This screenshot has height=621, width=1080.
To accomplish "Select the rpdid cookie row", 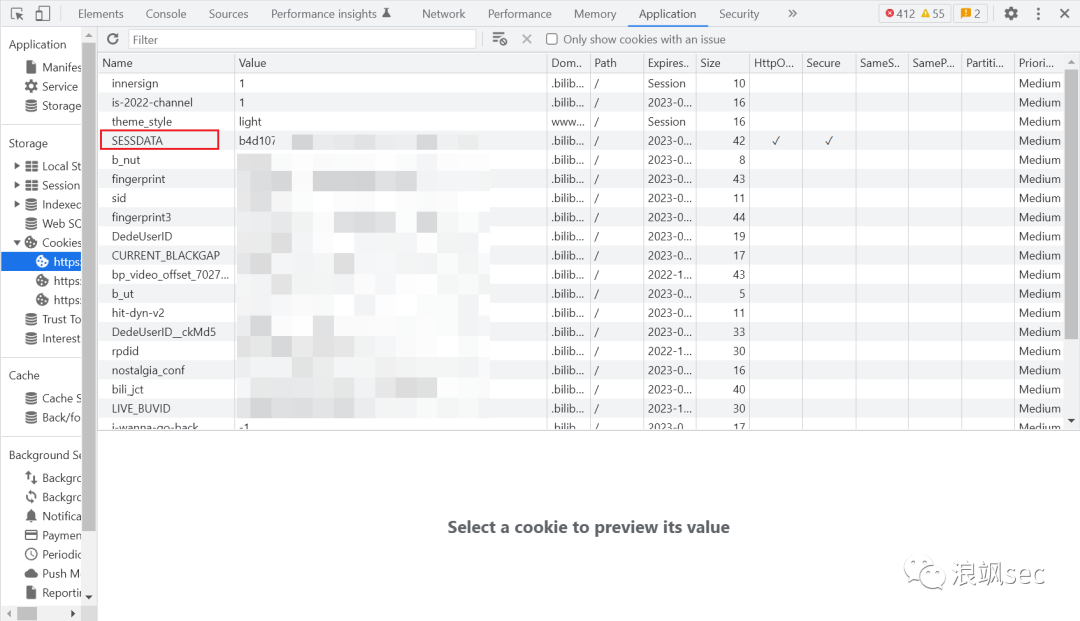I will pos(582,351).
